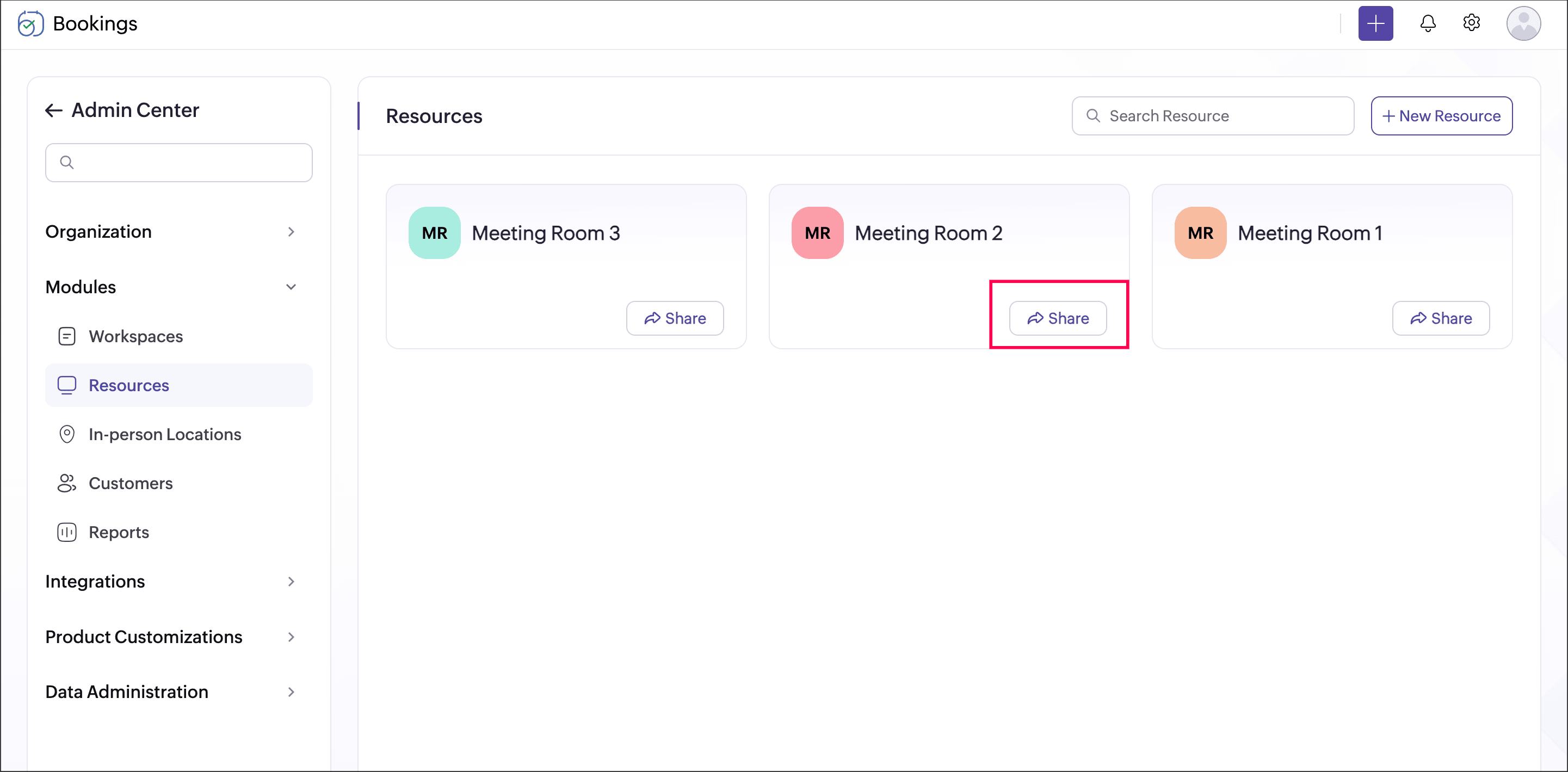Click the Admin Center title
This screenshot has height=772, width=1568.
[x=135, y=110]
